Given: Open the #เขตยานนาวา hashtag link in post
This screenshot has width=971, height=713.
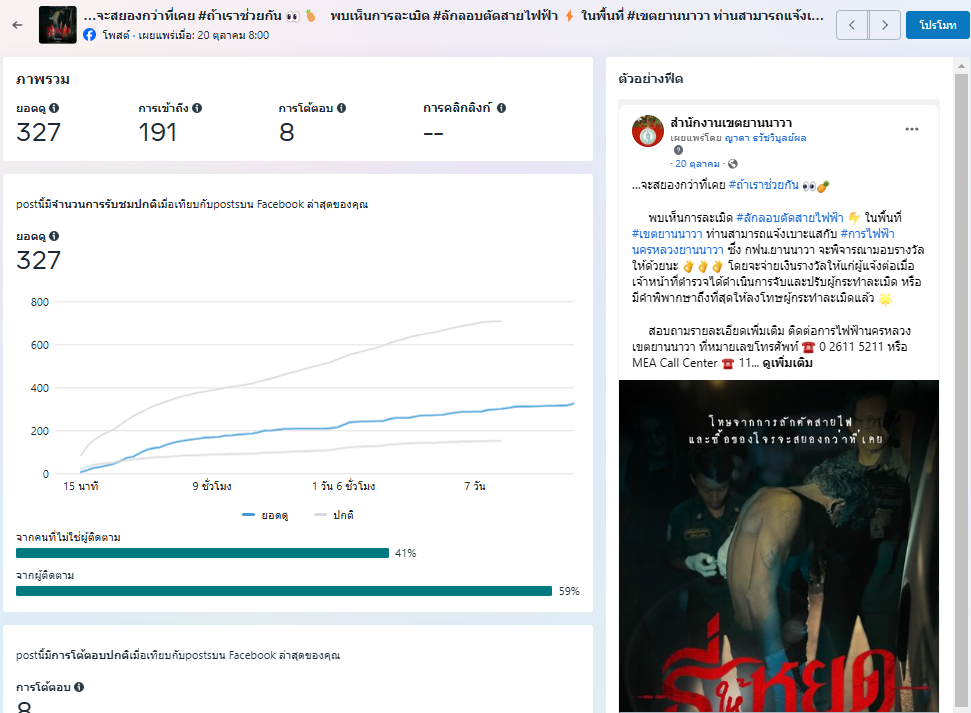Looking at the screenshot, I should (x=667, y=233).
